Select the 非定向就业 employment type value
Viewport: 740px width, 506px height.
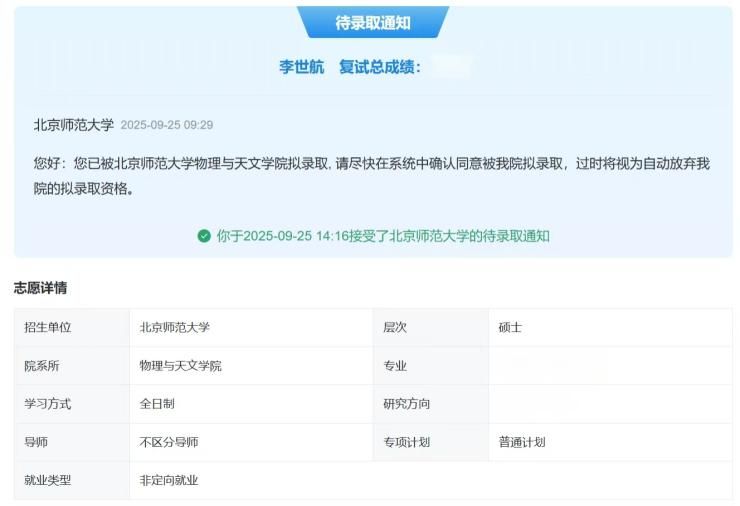tap(169, 480)
